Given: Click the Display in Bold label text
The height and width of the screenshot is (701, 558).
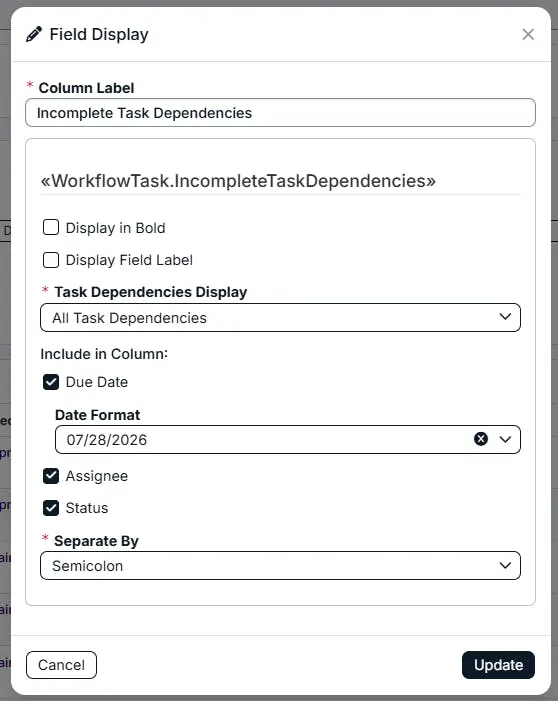Looking at the screenshot, I should [115, 228].
